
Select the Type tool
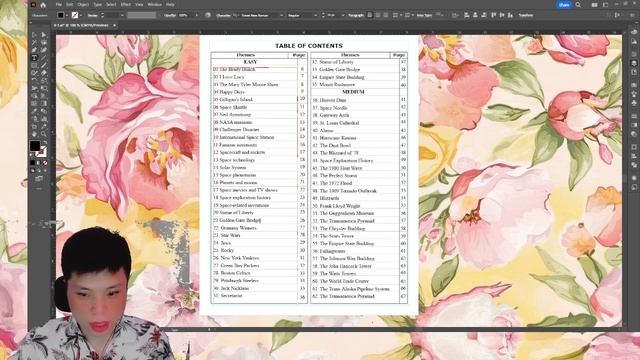coord(34,58)
